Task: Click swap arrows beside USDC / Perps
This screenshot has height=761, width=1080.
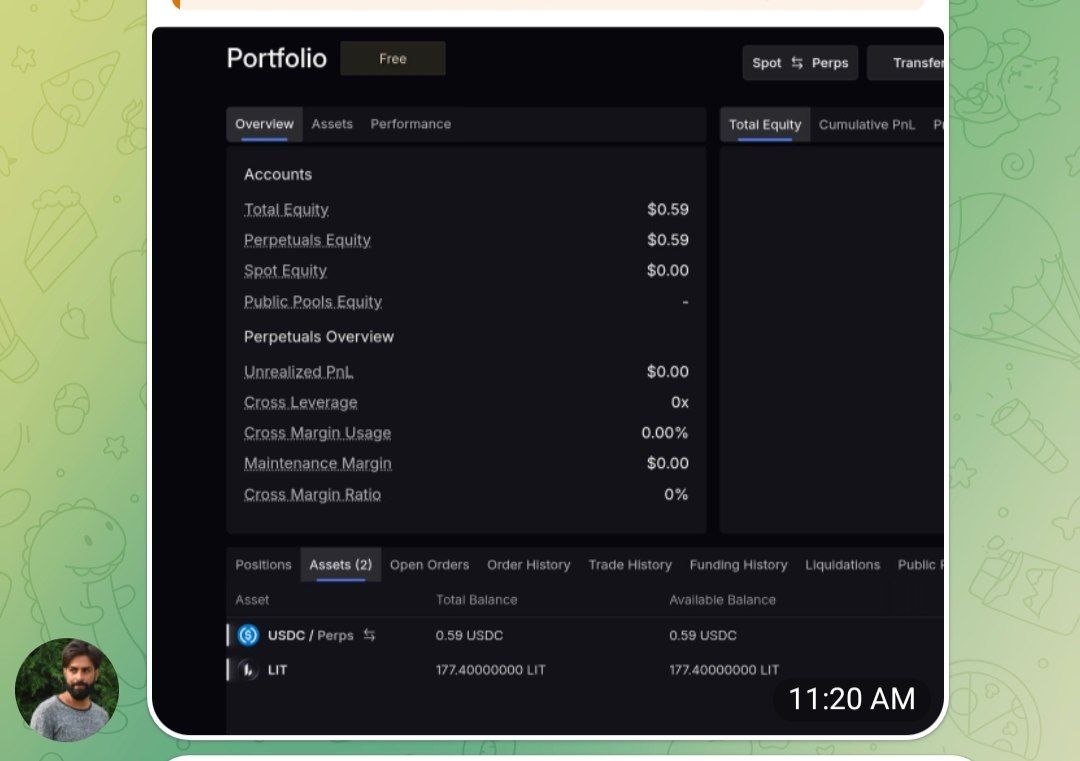Action: coord(369,635)
